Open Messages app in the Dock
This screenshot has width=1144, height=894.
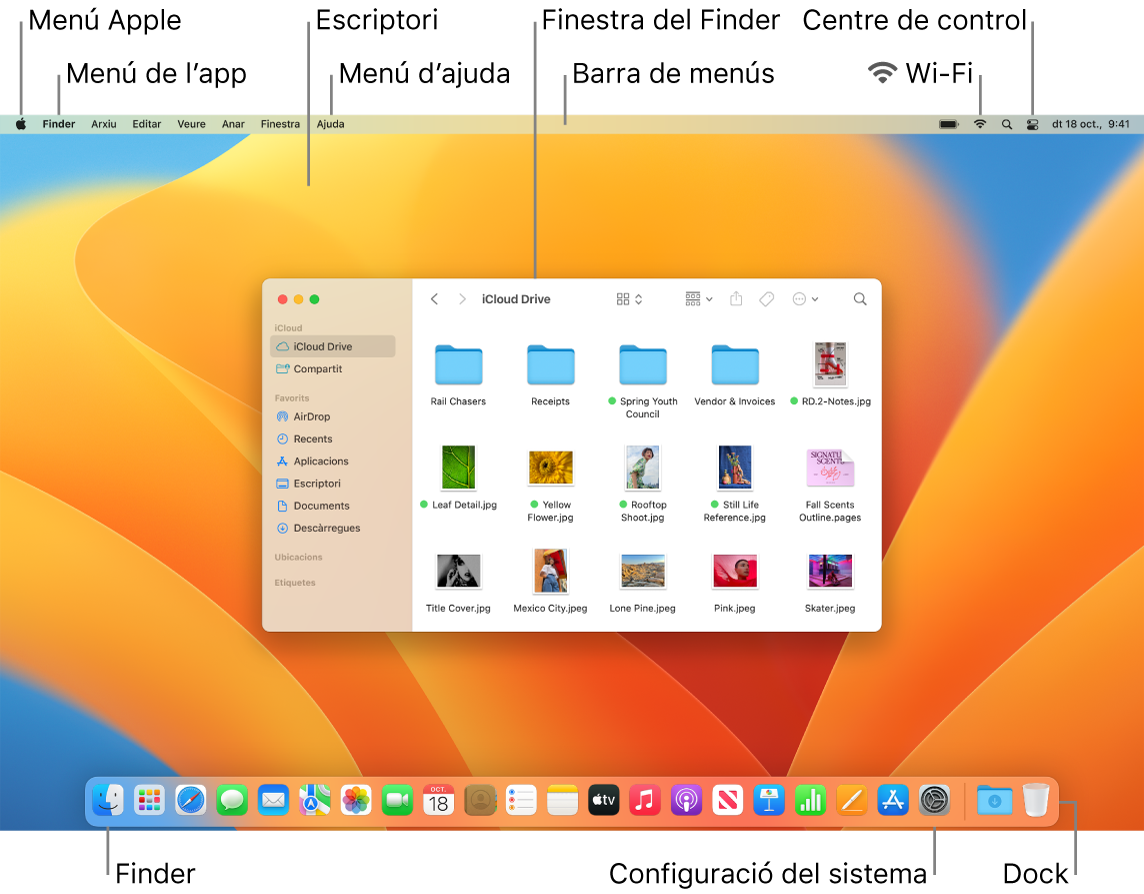coord(232,801)
